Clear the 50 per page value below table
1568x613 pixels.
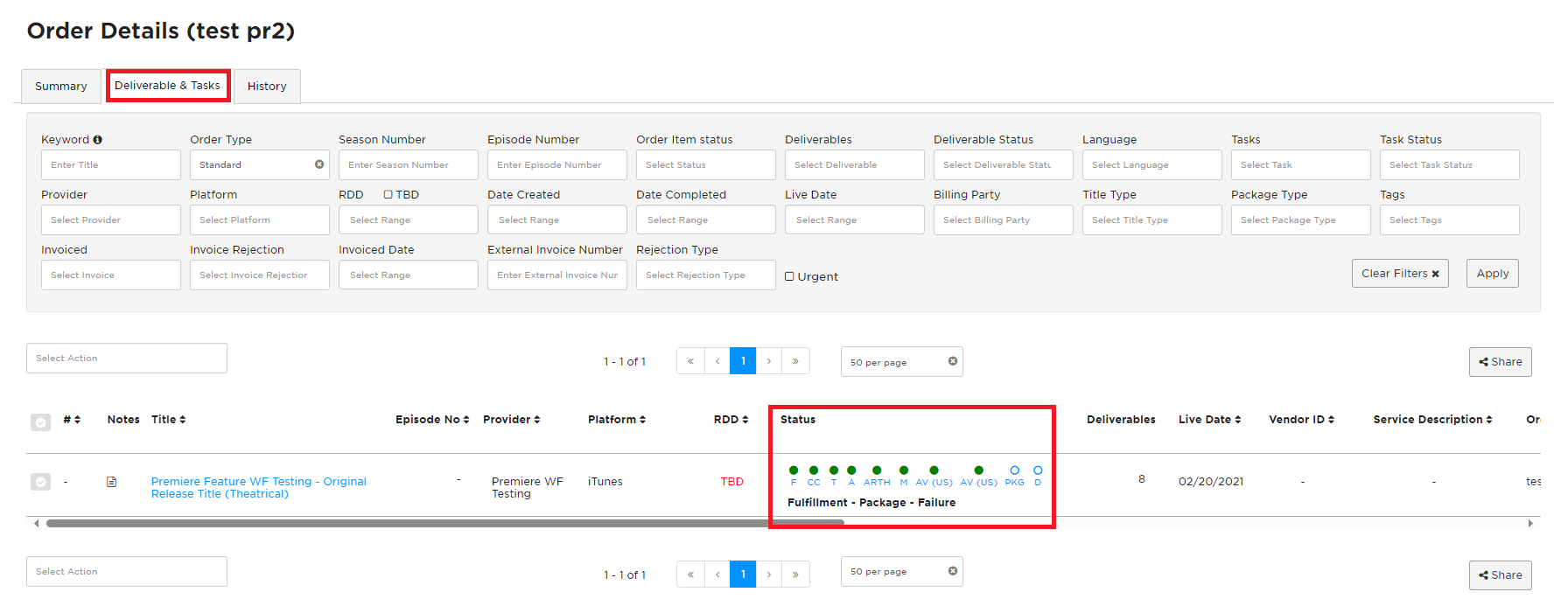(953, 571)
